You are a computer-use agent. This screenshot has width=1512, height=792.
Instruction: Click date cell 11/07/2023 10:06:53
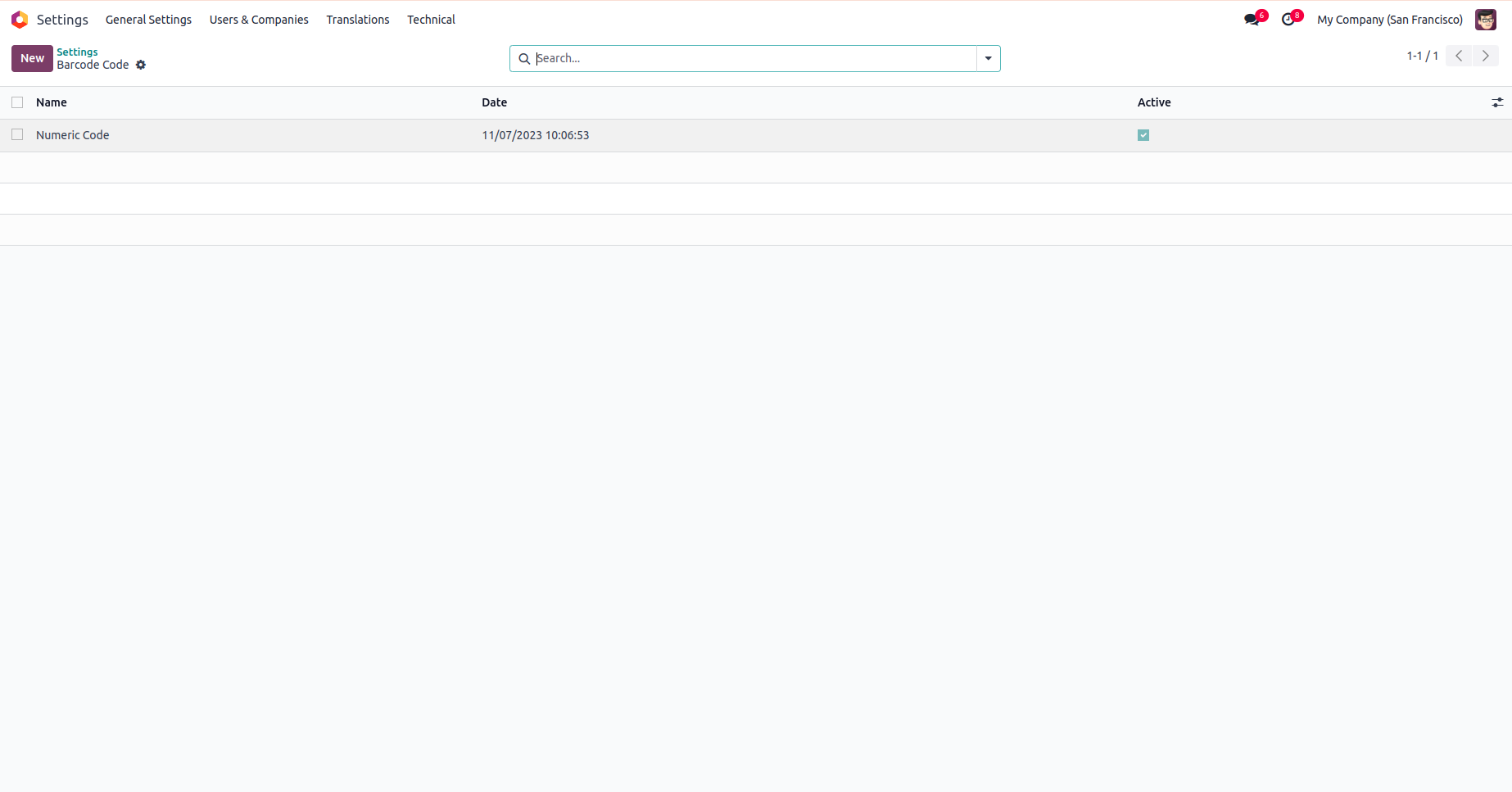click(x=536, y=135)
